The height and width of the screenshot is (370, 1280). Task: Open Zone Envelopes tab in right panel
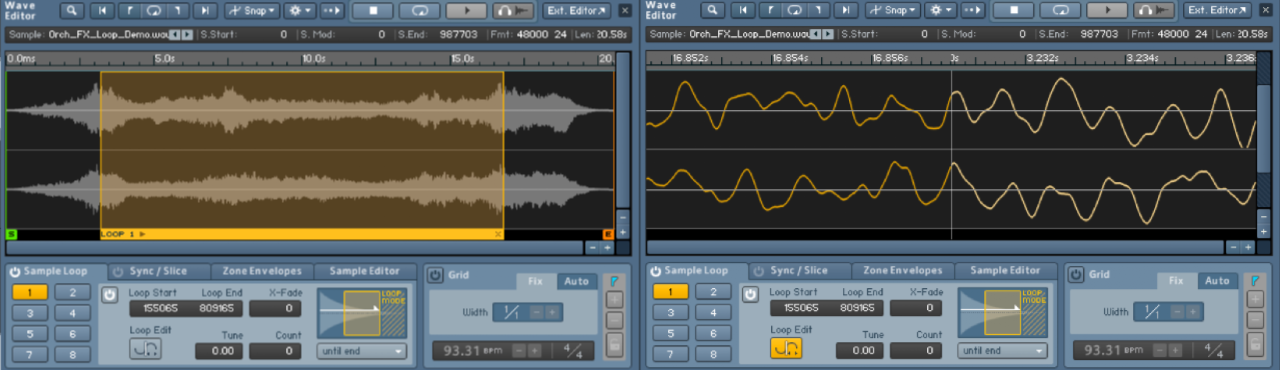click(x=903, y=271)
